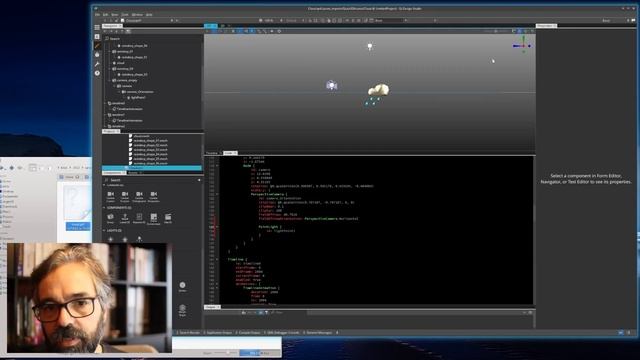Viewport: 640px width, 360px height.
Task: Select the first TimelineAnimation node in Navigator
Action: click(130, 109)
